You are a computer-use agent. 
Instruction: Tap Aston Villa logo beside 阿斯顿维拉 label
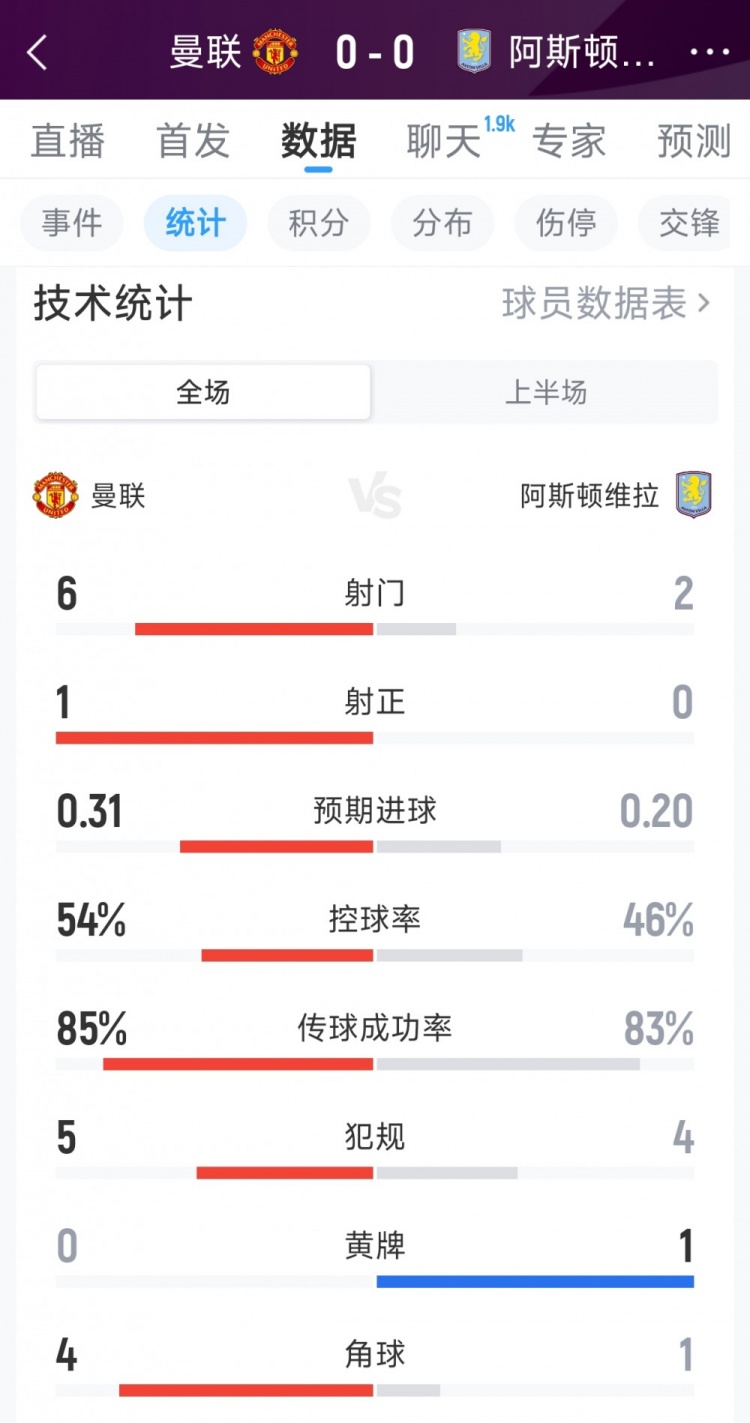693,494
